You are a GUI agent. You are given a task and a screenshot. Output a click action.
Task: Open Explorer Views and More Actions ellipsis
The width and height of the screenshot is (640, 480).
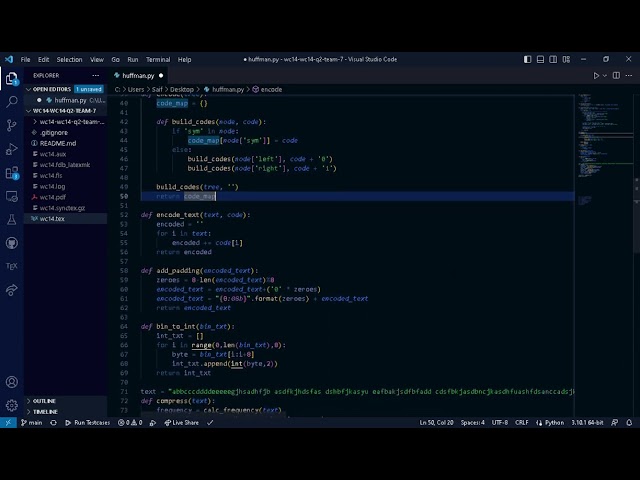pyautogui.click(x=96, y=76)
